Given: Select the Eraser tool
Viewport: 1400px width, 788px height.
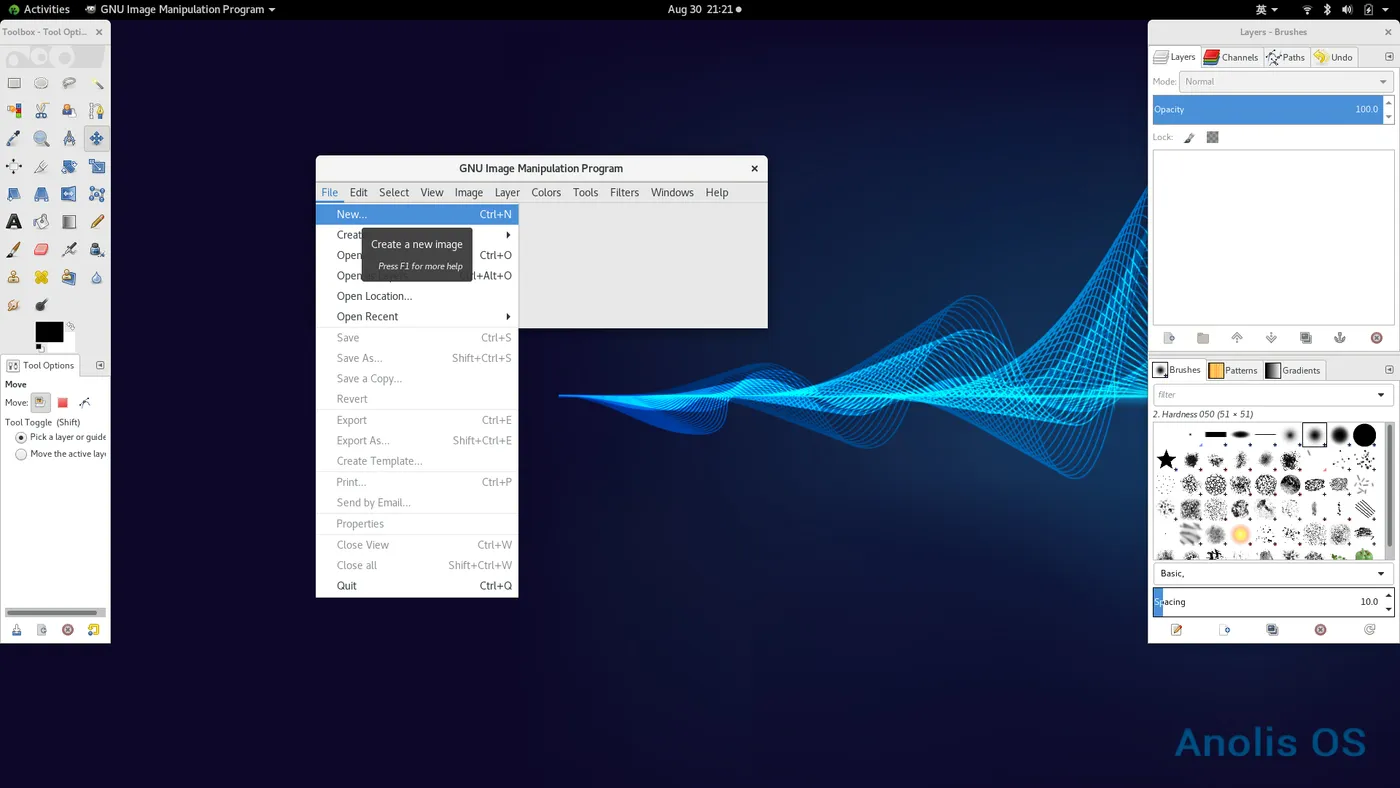Looking at the screenshot, I should pos(41,250).
